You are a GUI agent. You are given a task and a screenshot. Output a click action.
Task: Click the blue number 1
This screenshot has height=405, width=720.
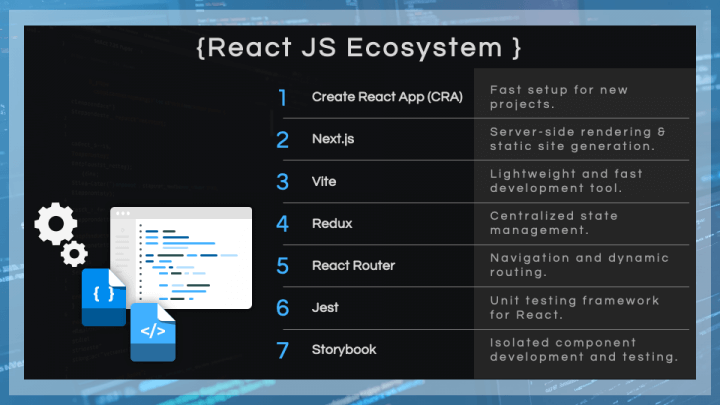point(282,97)
